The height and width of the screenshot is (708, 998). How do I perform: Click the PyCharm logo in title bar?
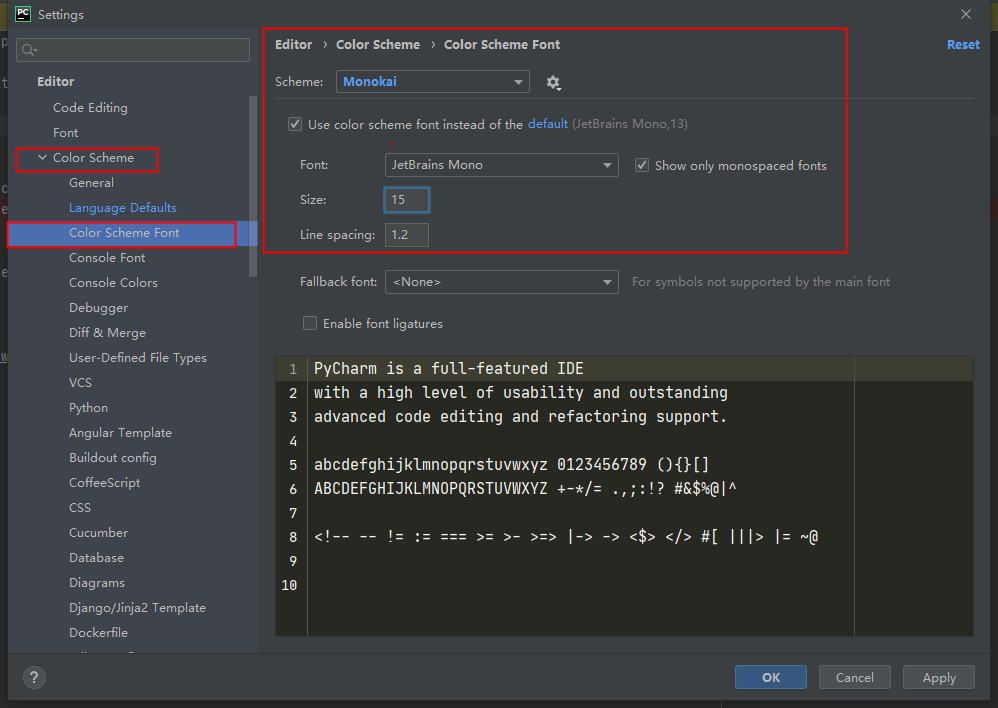pos(22,14)
